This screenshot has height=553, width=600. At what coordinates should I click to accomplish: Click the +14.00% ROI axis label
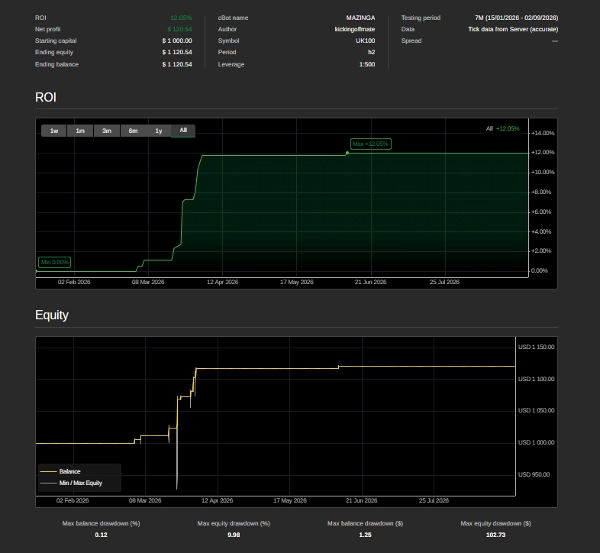point(543,133)
